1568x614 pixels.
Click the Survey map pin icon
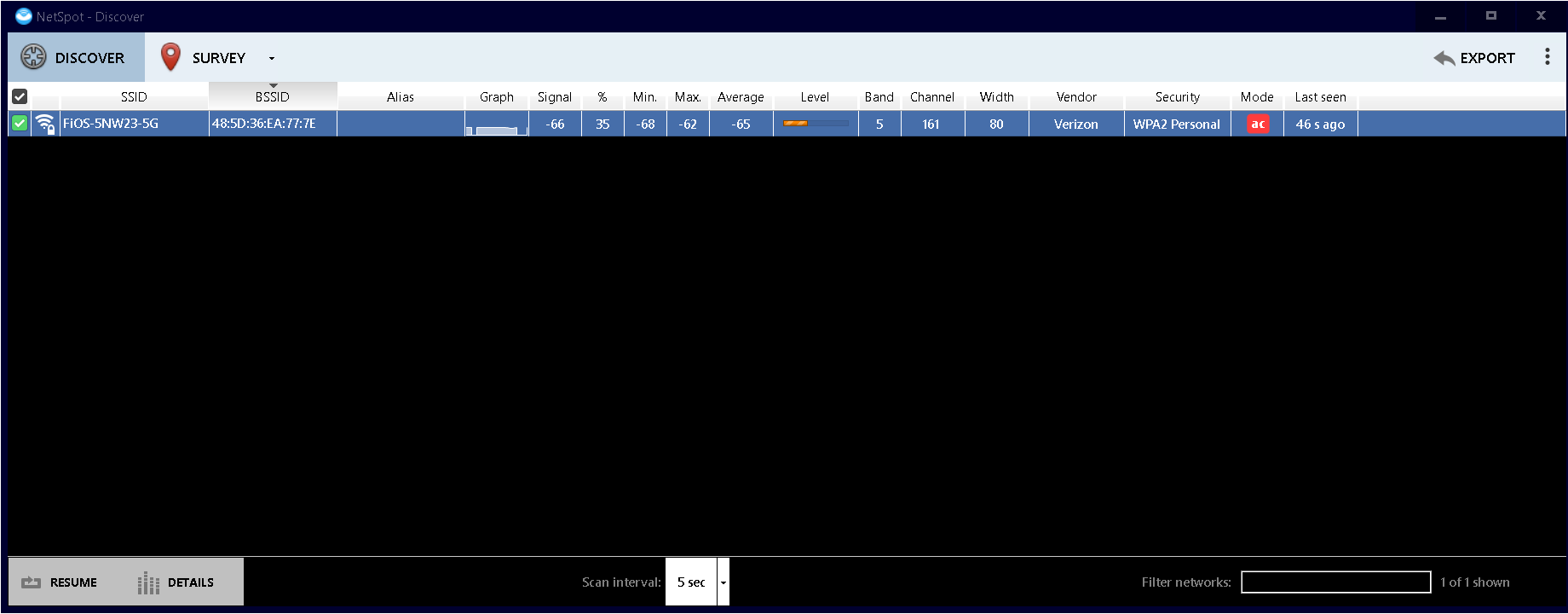170,57
